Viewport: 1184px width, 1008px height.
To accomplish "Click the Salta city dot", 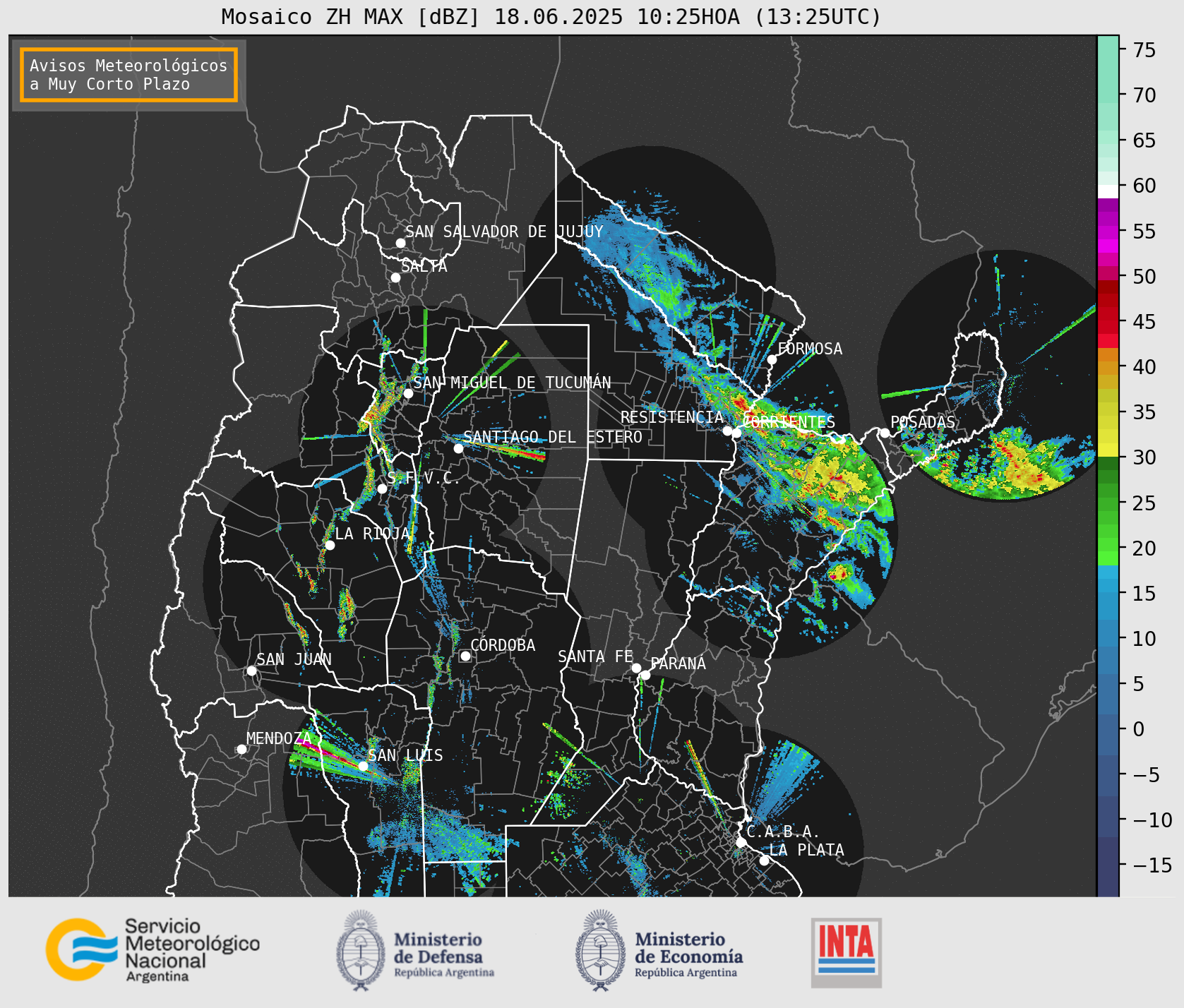I will point(395,277).
